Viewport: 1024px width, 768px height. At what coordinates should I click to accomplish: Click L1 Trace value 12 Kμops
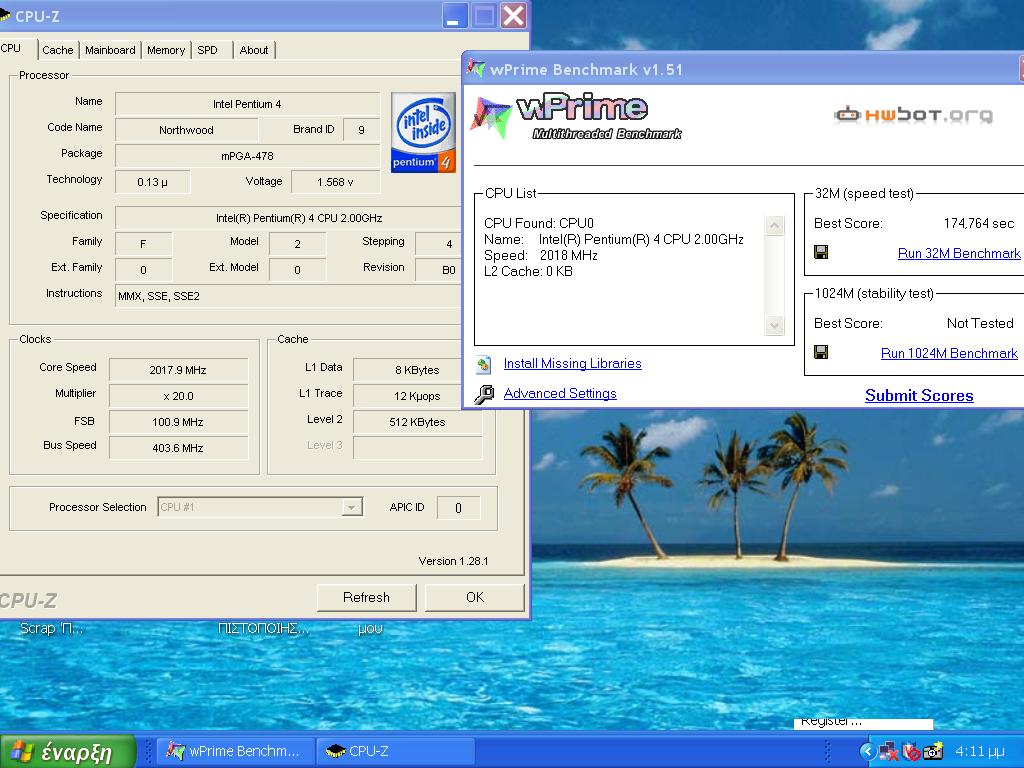pyautogui.click(x=417, y=396)
